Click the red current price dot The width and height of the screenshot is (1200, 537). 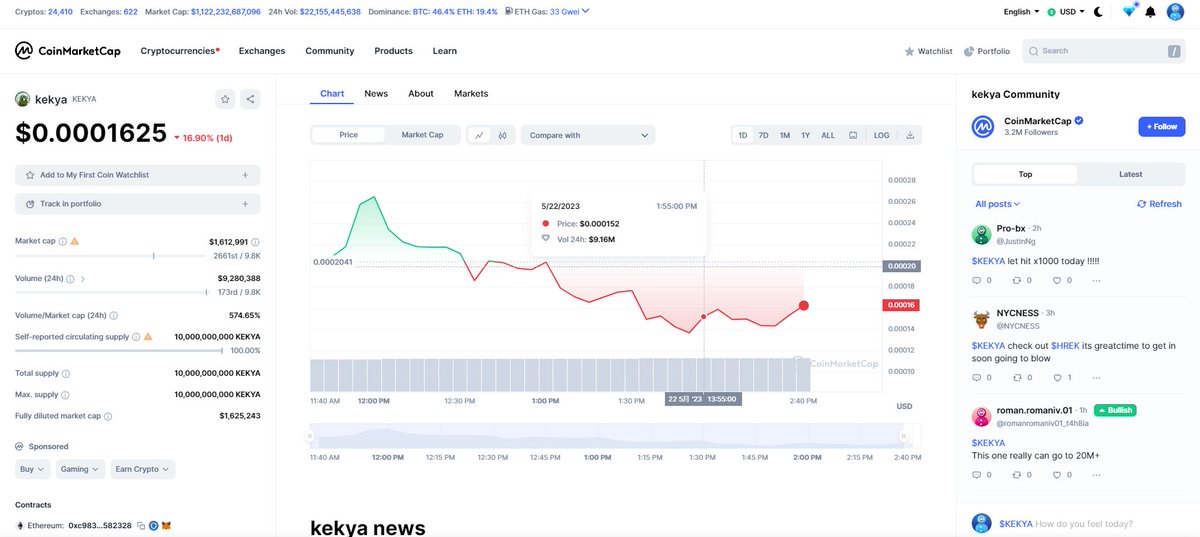click(804, 305)
